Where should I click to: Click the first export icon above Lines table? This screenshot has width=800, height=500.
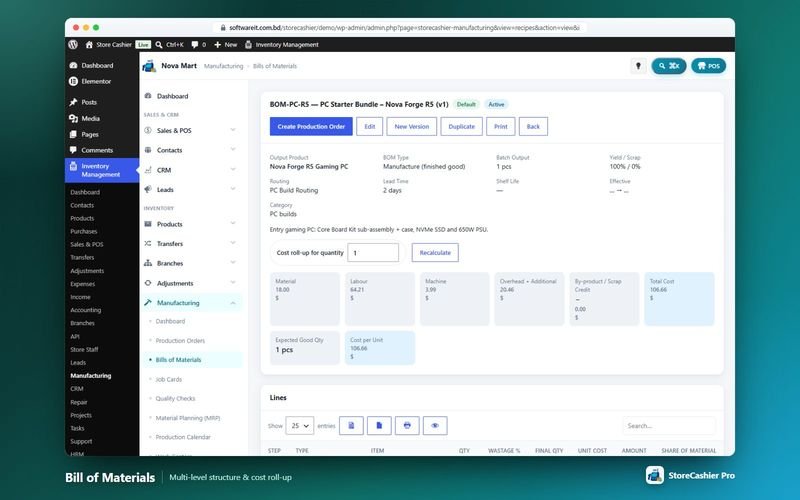351,426
